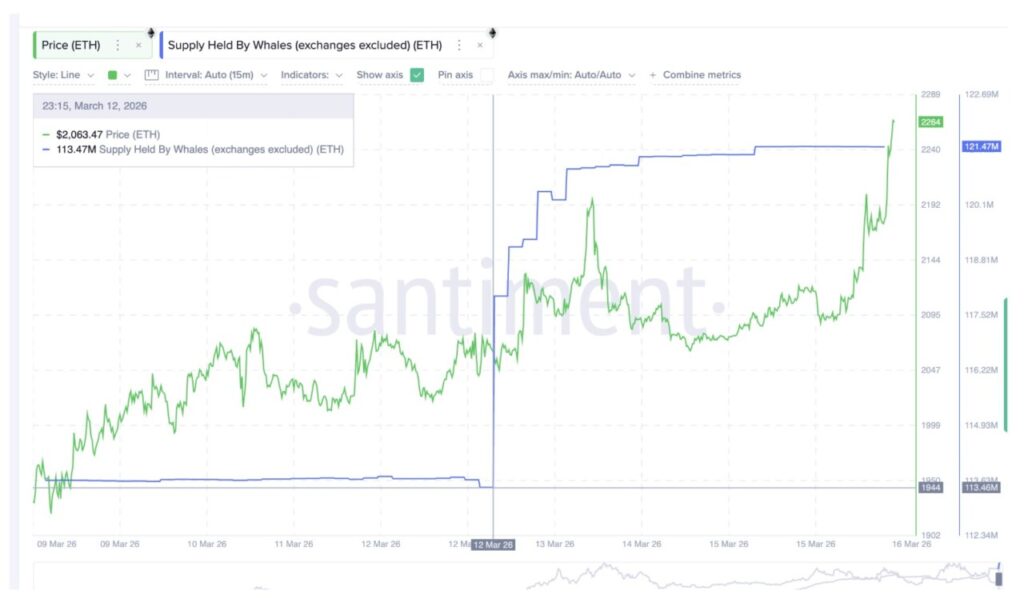Click the green 2264 price axis label
Screen dimensions: 1024x598
click(x=930, y=122)
